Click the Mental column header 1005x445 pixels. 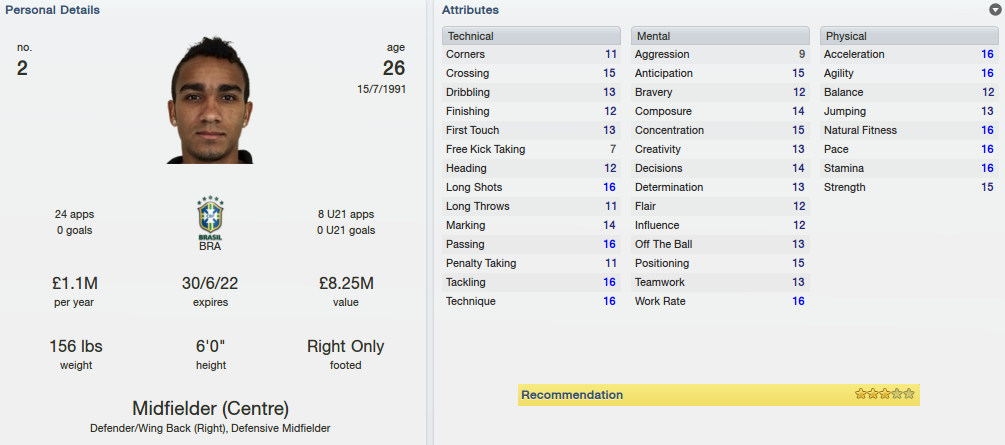720,36
